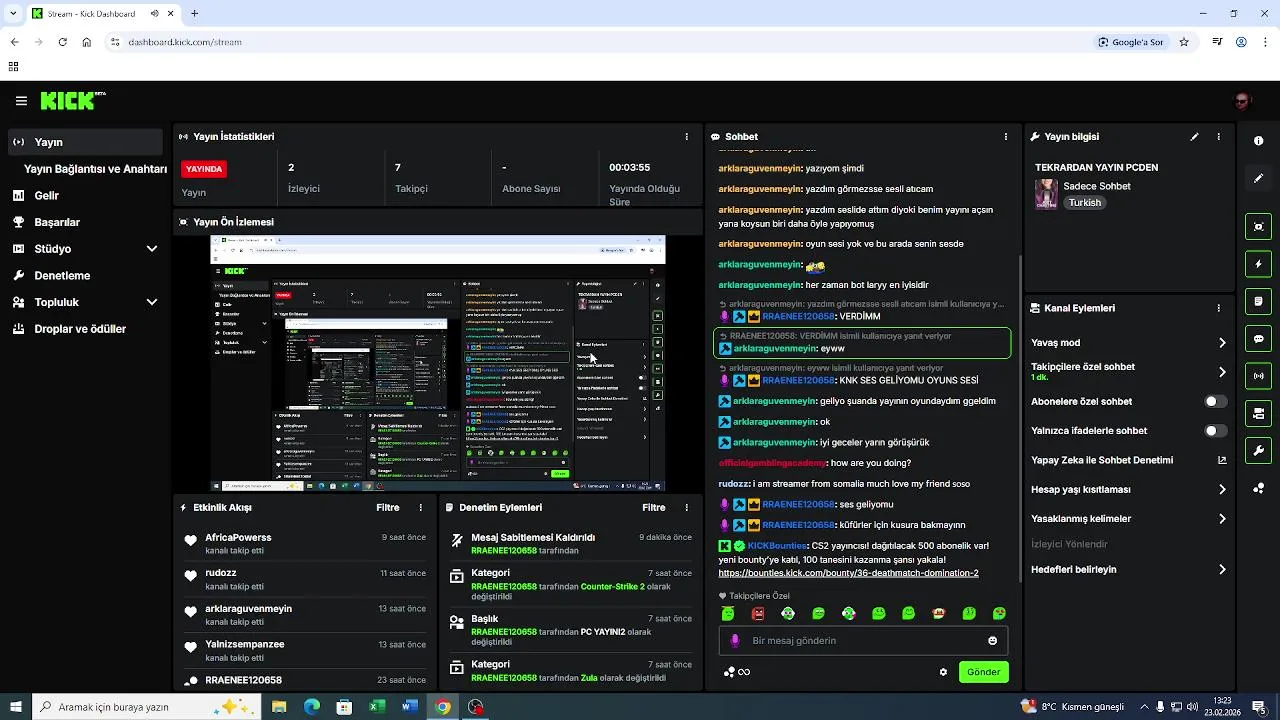Open Yayın bilgisi three-dot menu
Viewport: 1280px width, 720px height.
pyautogui.click(x=1218, y=137)
